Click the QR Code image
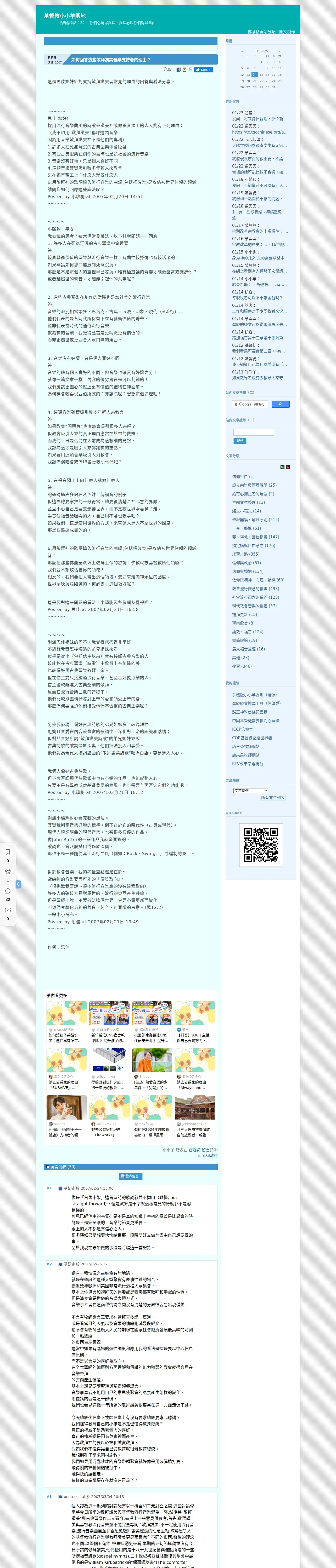 [261, 844]
